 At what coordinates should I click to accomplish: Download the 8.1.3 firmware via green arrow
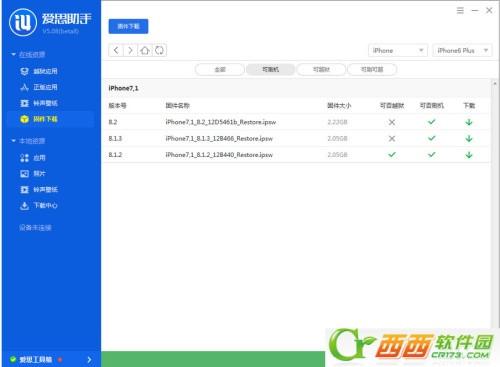click(x=469, y=138)
